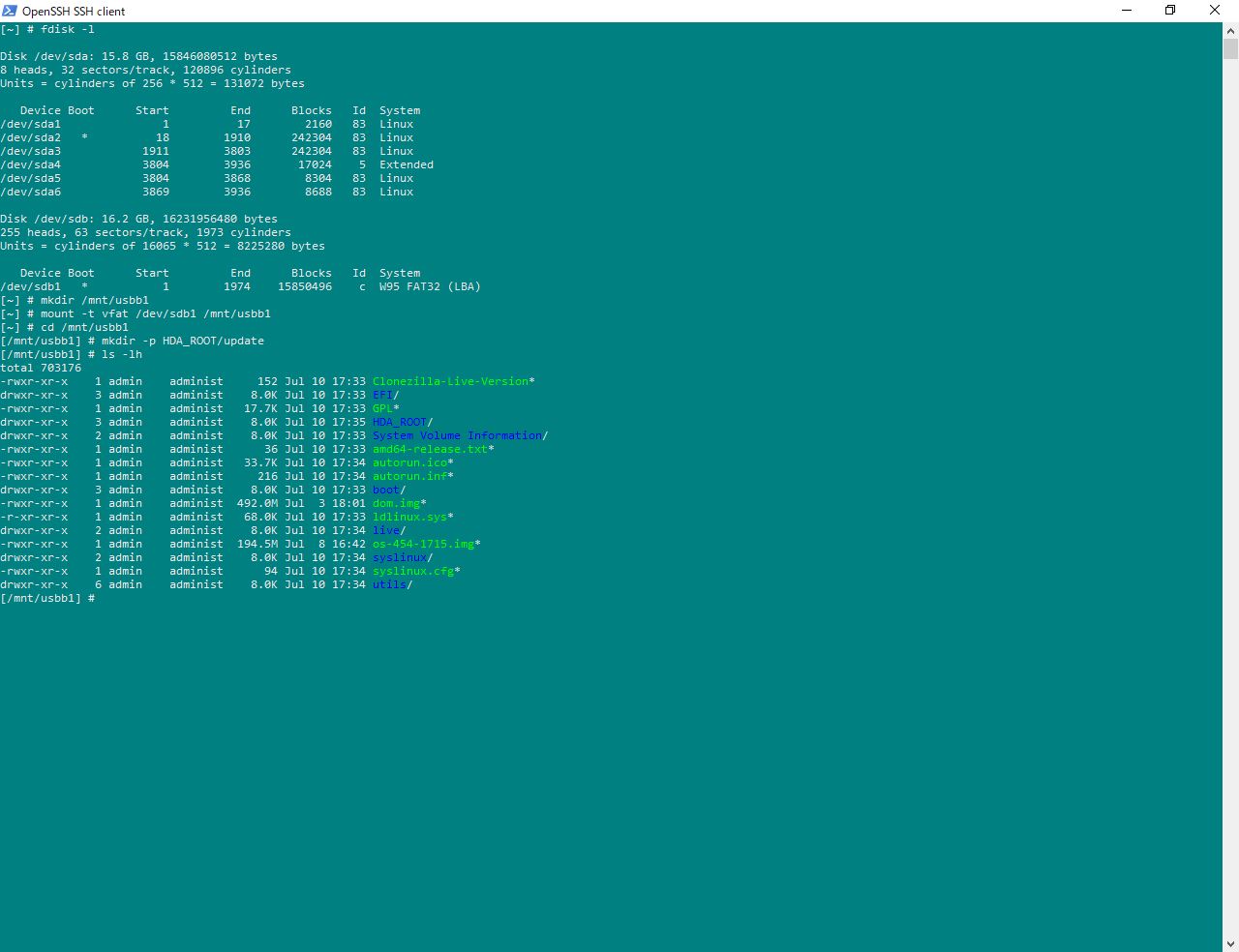This screenshot has width=1239, height=952.
Task: Click the window title text OpenSSH SSH client
Action: (74, 11)
